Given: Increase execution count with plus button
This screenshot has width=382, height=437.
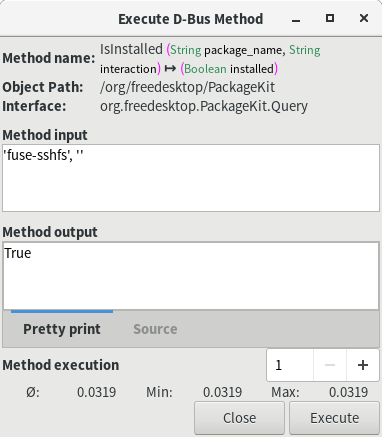Looking at the screenshot, I should 363,365.
